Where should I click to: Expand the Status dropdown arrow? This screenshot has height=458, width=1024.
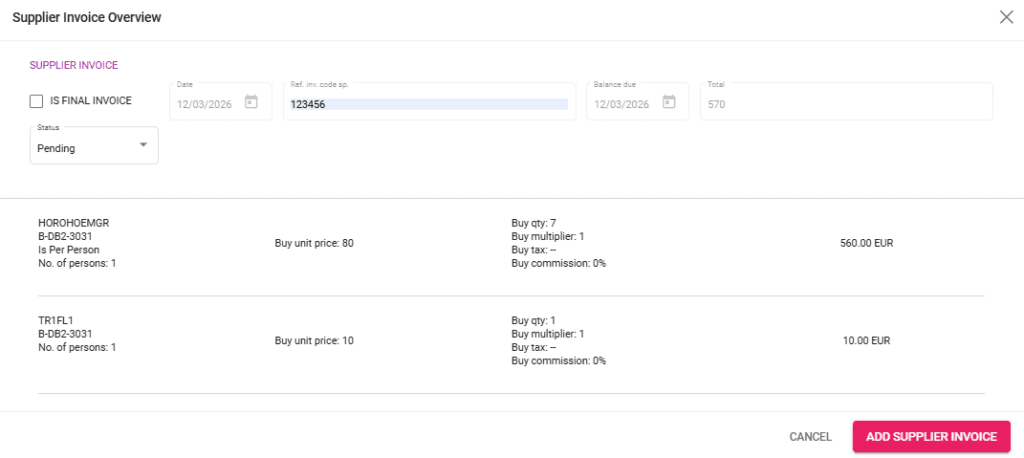pyautogui.click(x=143, y=145)
